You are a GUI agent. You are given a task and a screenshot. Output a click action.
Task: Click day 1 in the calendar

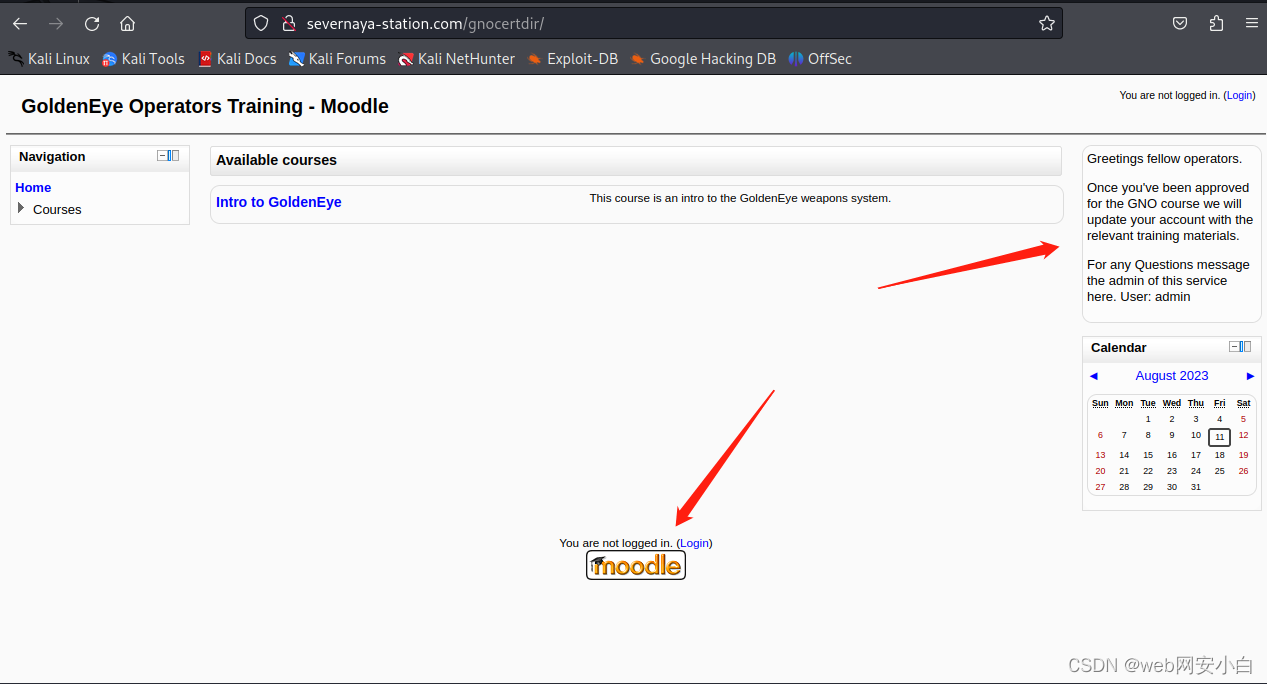[x=1148, y=419]
